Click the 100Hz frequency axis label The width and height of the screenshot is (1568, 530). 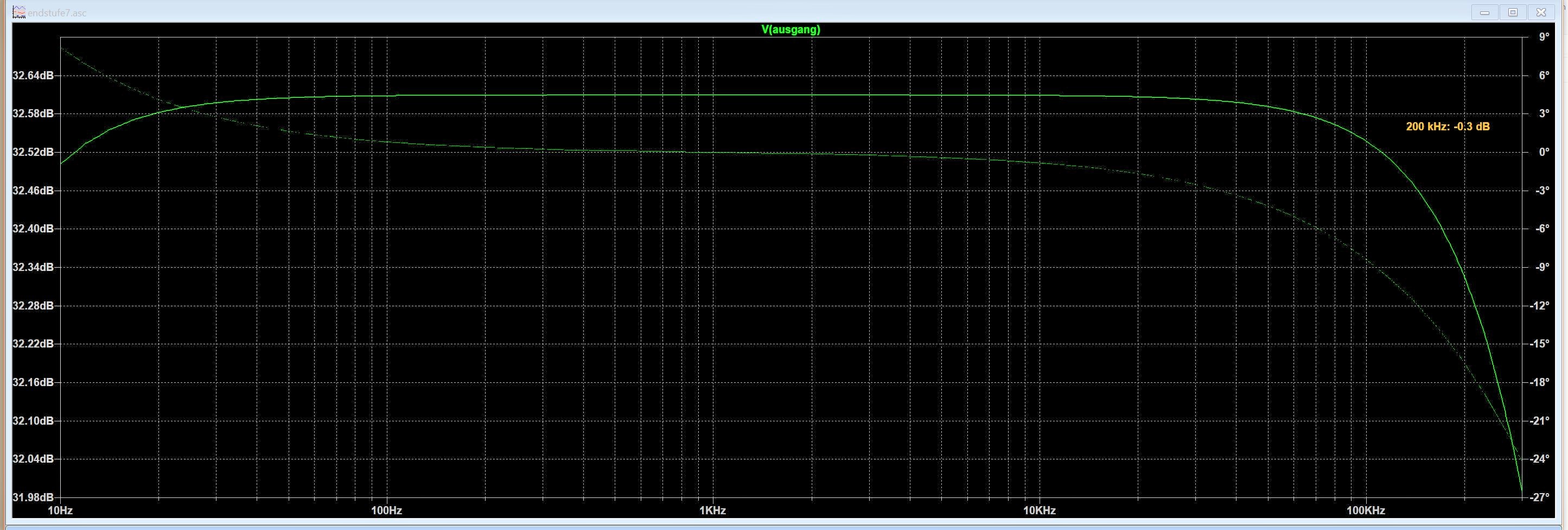(386, 510)
